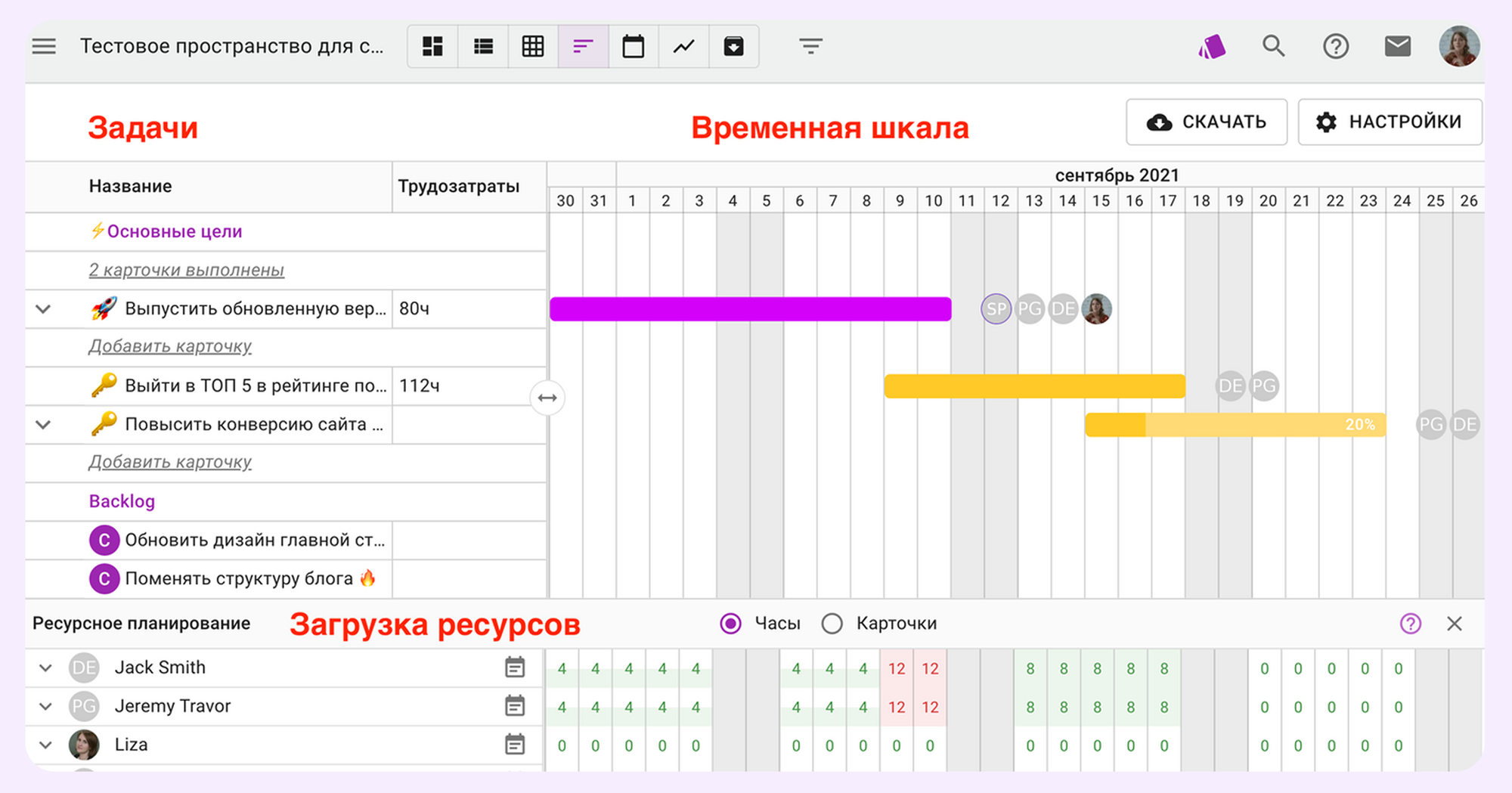Viewport: 1512px width, 793px height.
Task: Click the search magnifier in the header
Action: [1274, 46]
